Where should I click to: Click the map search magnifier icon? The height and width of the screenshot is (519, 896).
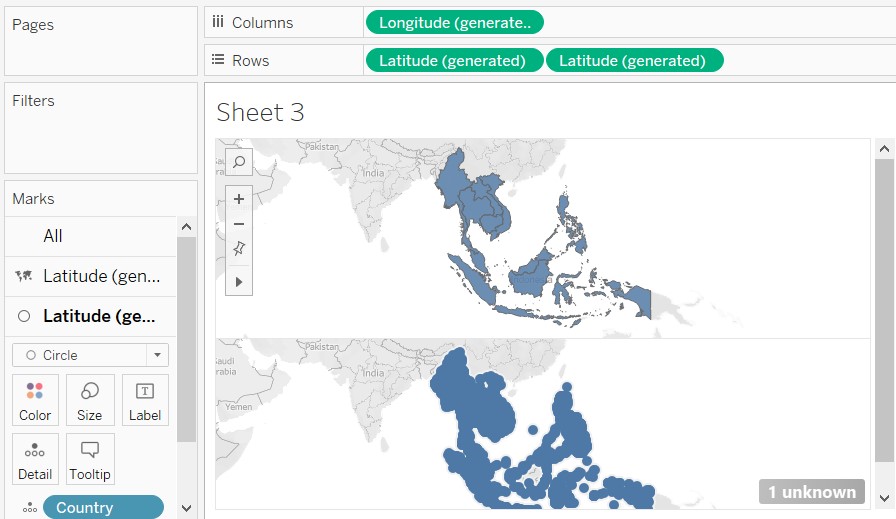coord(239,162)
